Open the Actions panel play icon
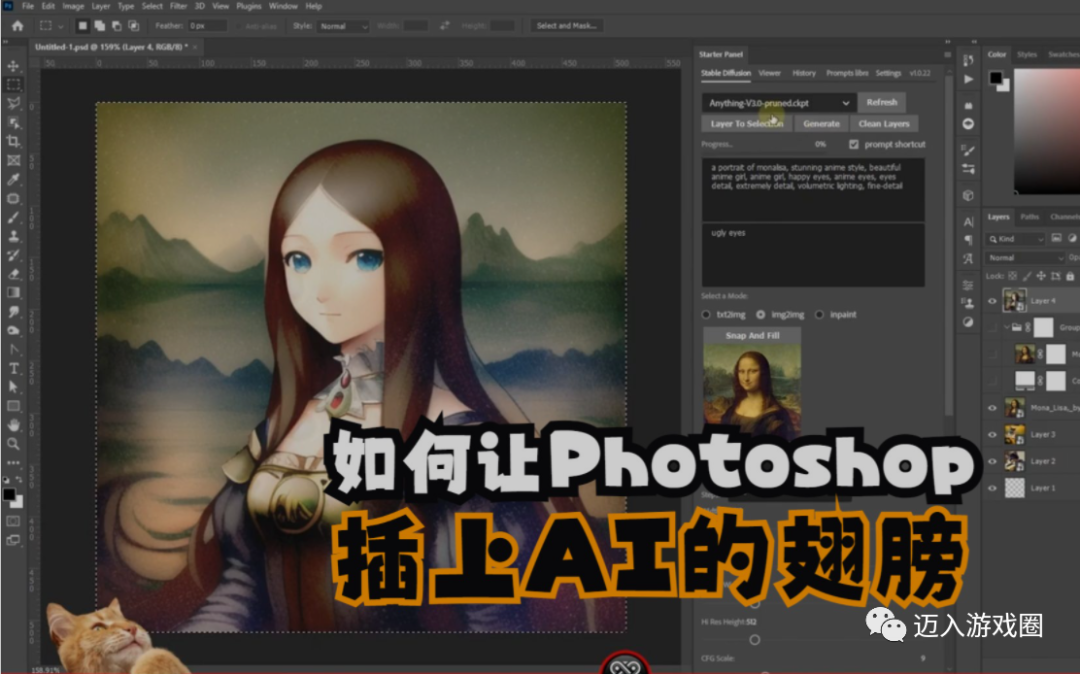 click(968, 79)
